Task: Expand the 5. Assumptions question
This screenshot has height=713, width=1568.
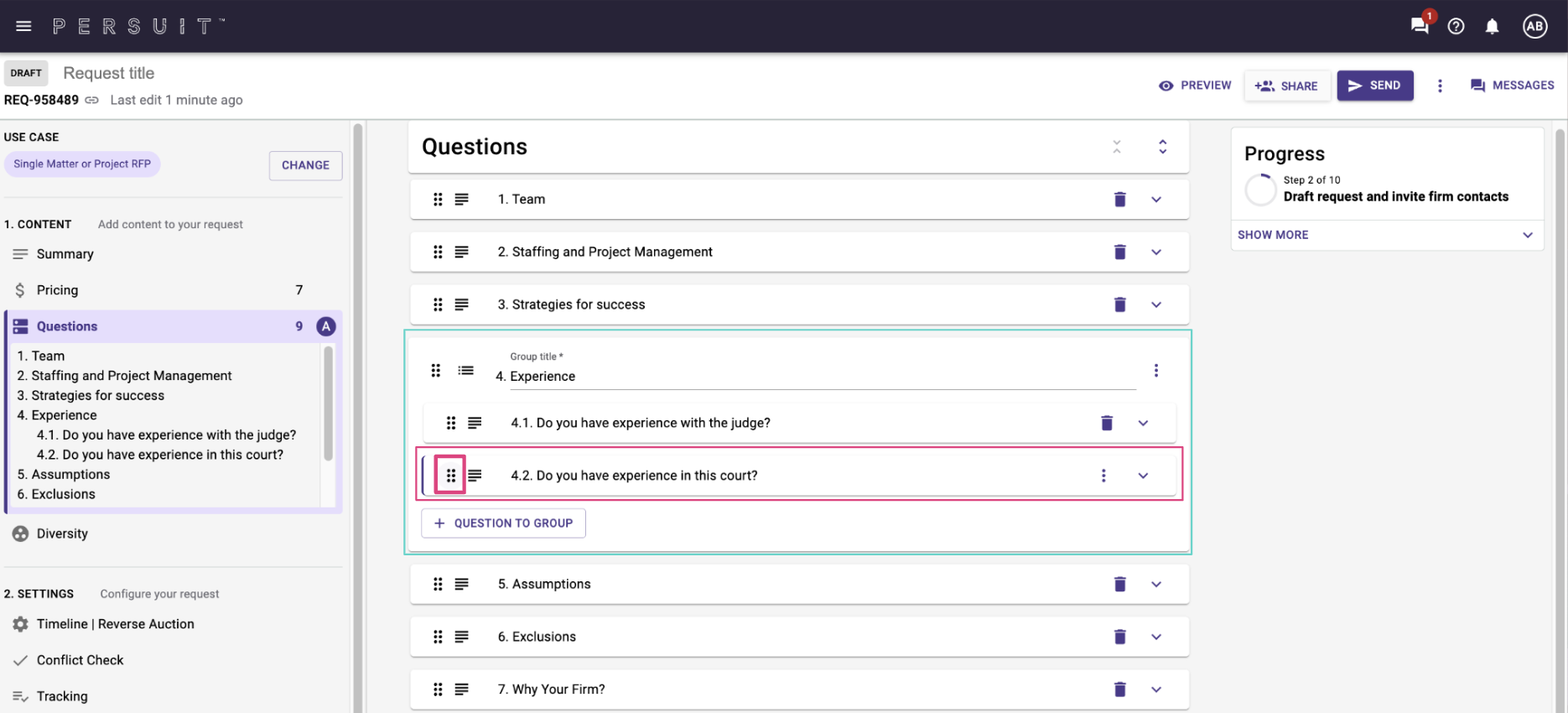Action: click(1156, 584)
